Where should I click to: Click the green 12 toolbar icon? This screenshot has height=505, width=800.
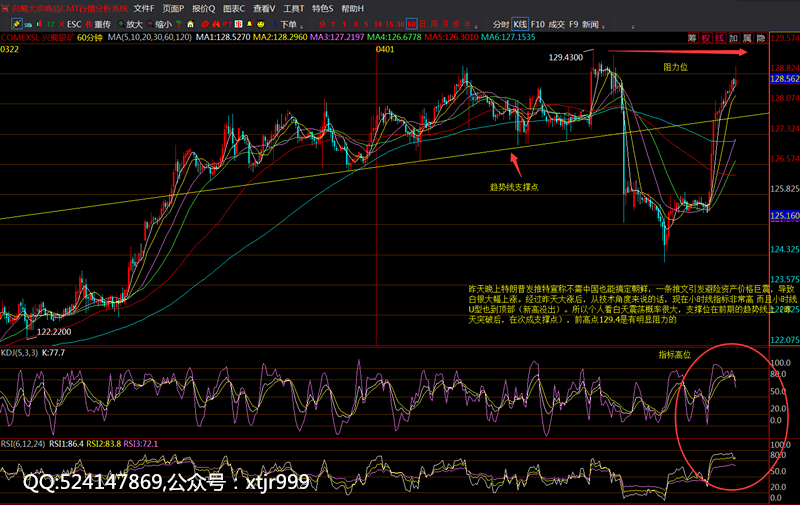click(x=51, y=24)
